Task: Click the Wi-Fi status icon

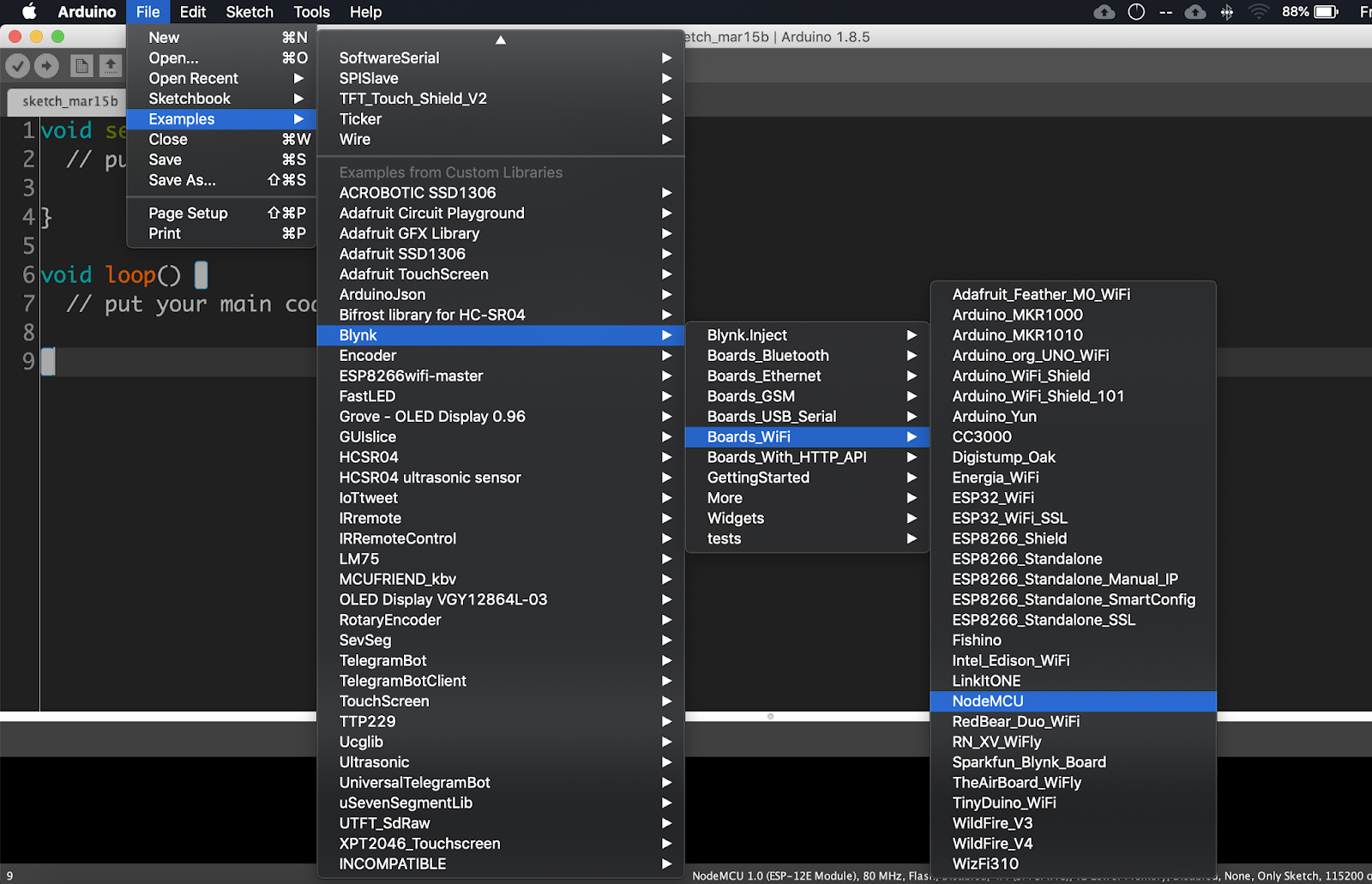Action: [1258, 12]
